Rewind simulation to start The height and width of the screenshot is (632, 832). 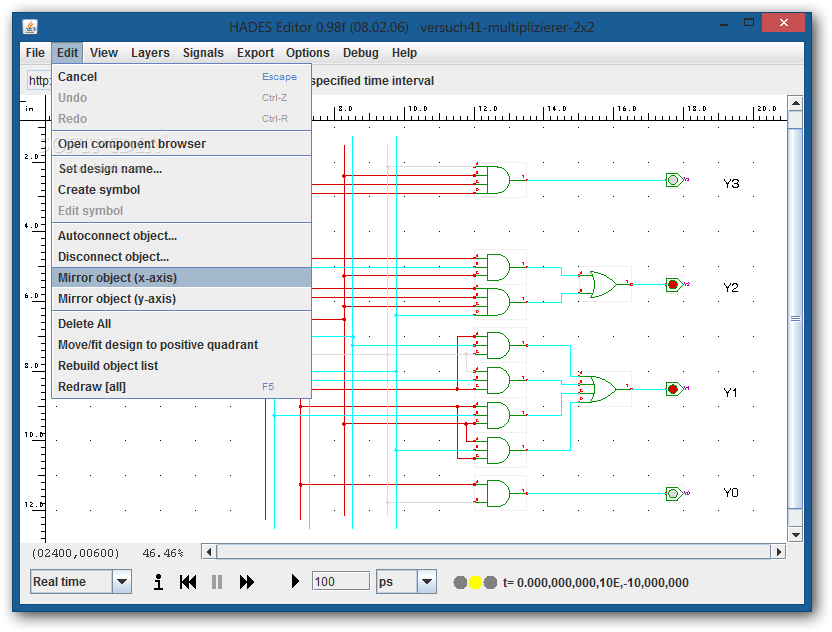pyautogui.click(x=188, y=582)
